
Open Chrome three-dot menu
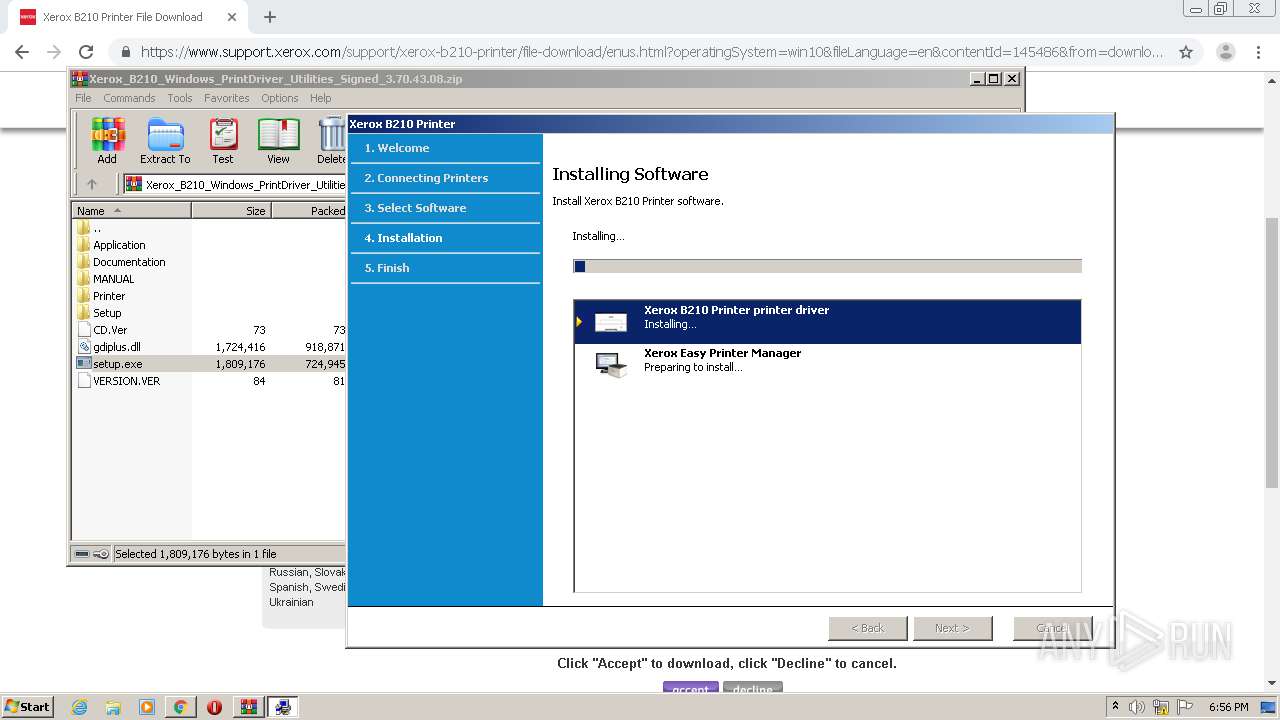(x=1260, y=52)
